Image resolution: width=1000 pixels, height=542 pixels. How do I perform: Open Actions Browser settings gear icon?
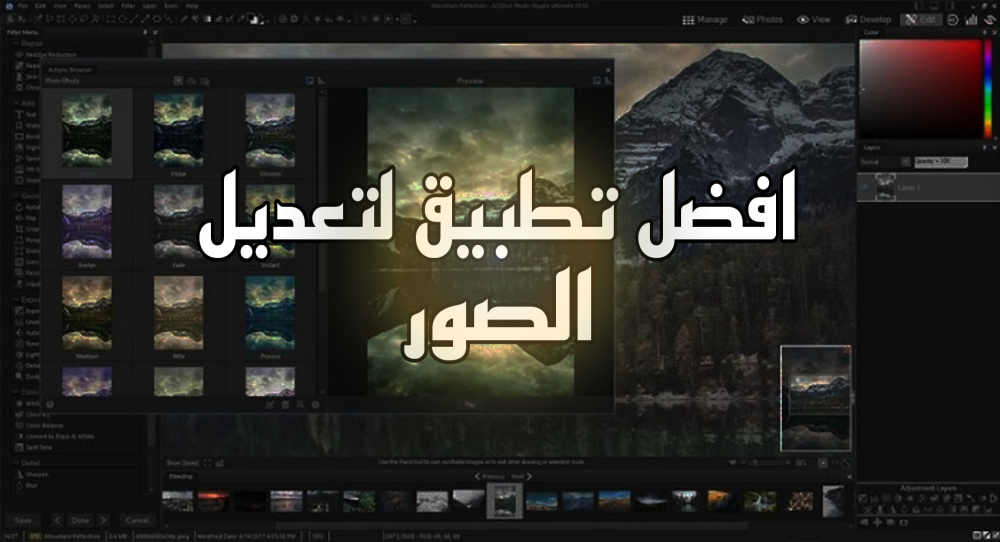coord(315,404)
